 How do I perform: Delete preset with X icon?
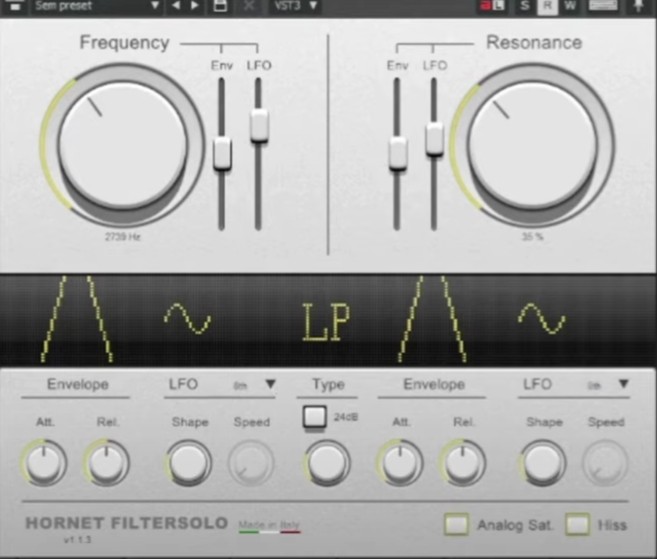(x=249, y=5)
